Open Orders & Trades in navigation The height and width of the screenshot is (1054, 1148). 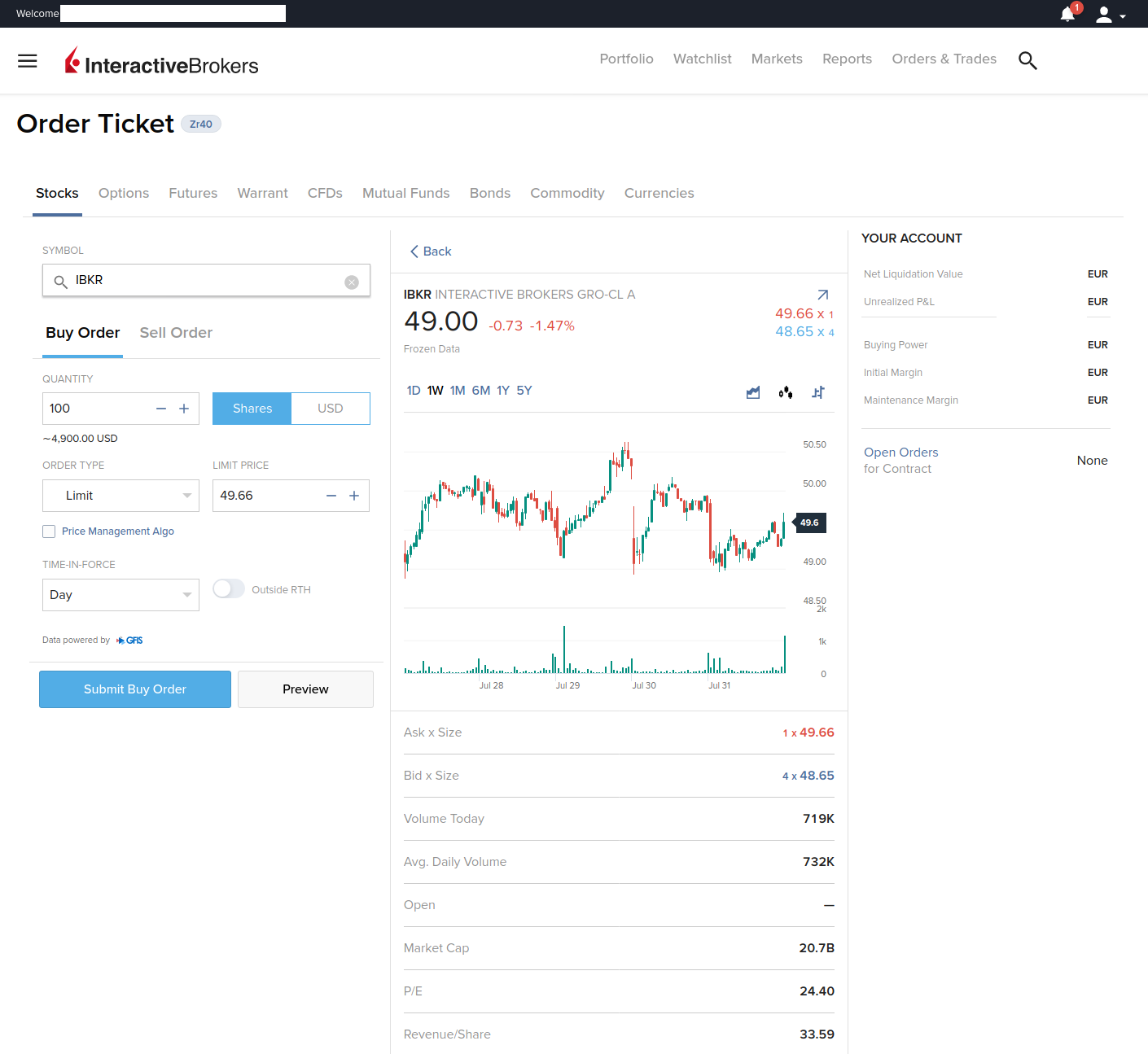(x=944, y=59)
